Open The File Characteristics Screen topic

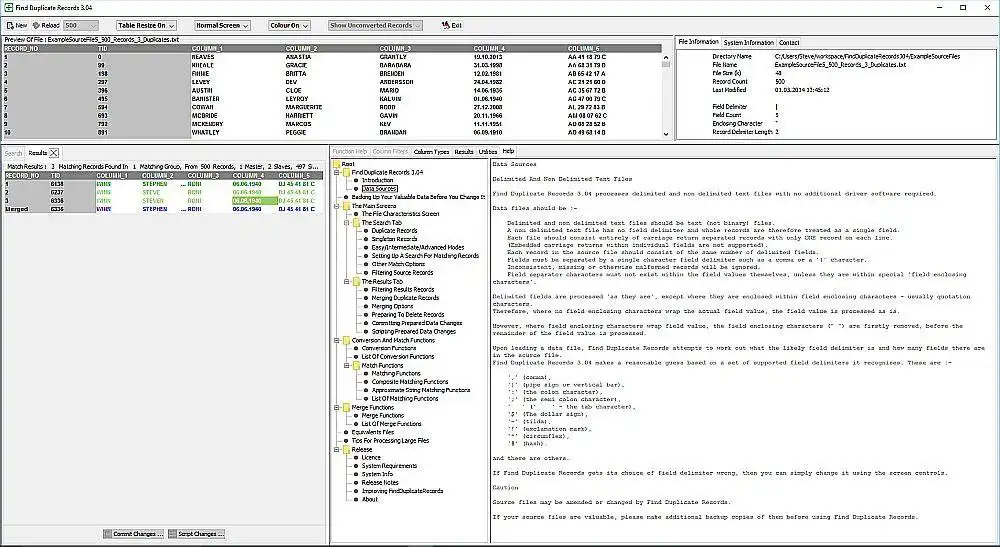point(401,214)
